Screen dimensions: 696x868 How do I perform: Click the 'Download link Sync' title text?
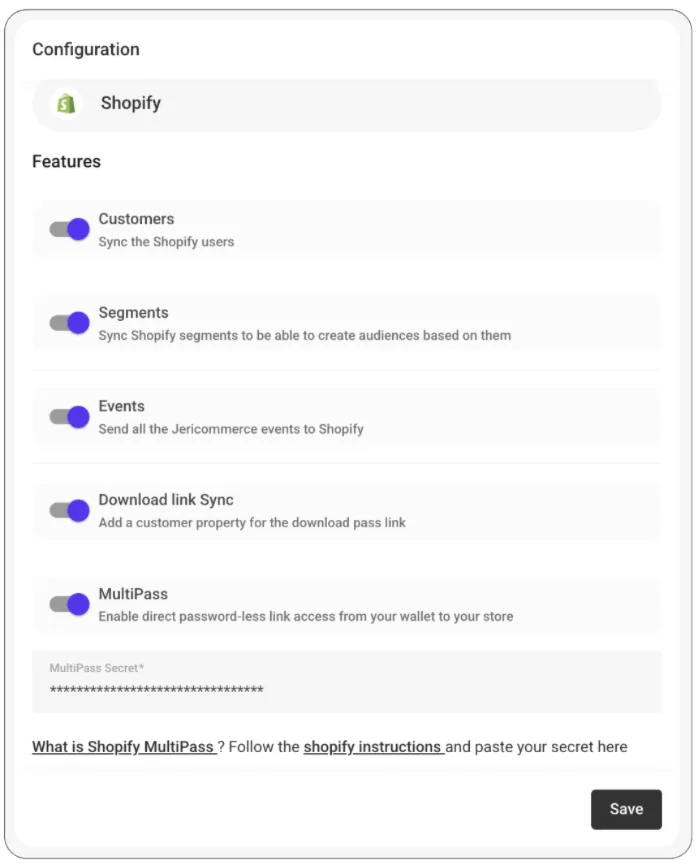pos(166,500)
